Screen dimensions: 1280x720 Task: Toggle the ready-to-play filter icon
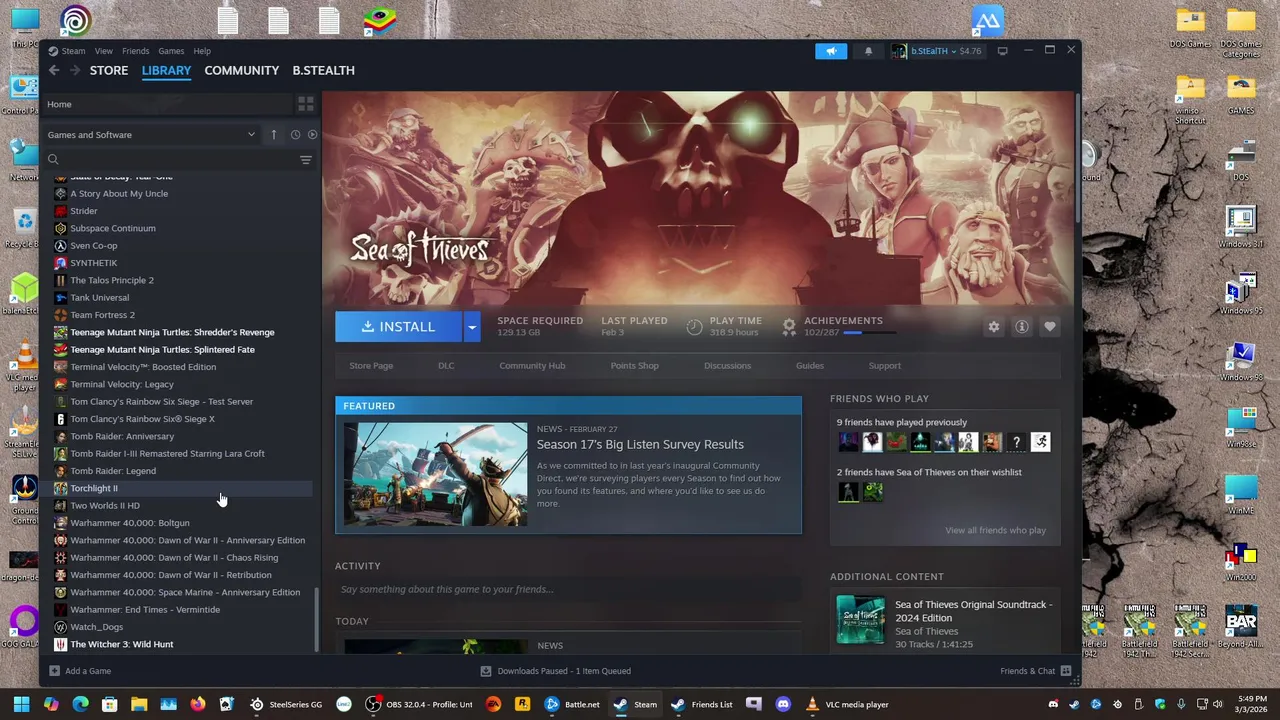[x=312, y=135]
